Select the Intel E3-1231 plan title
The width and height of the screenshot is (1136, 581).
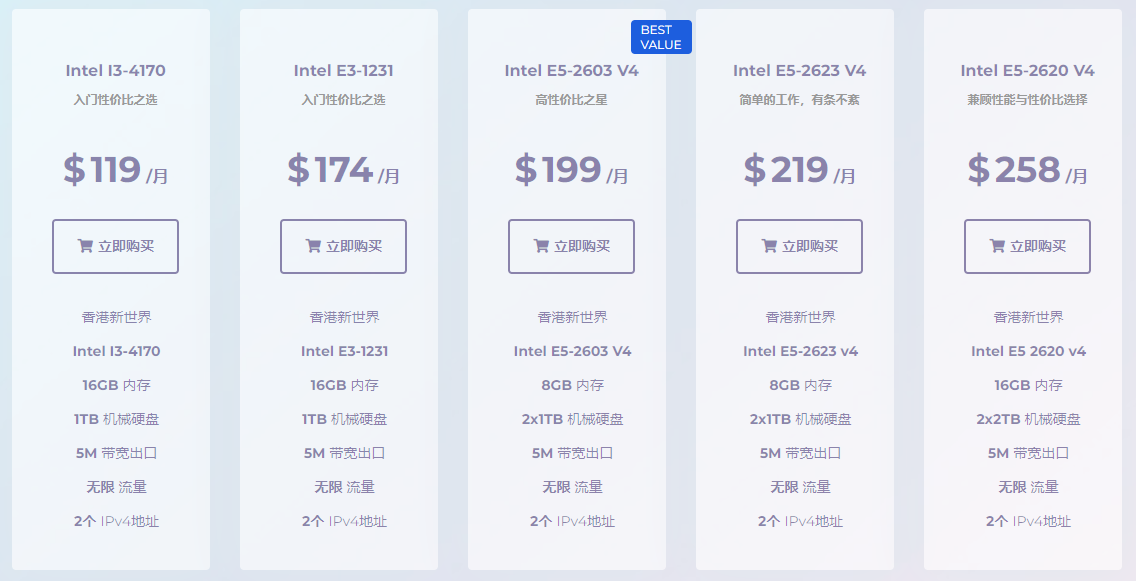tap(343, 70)
